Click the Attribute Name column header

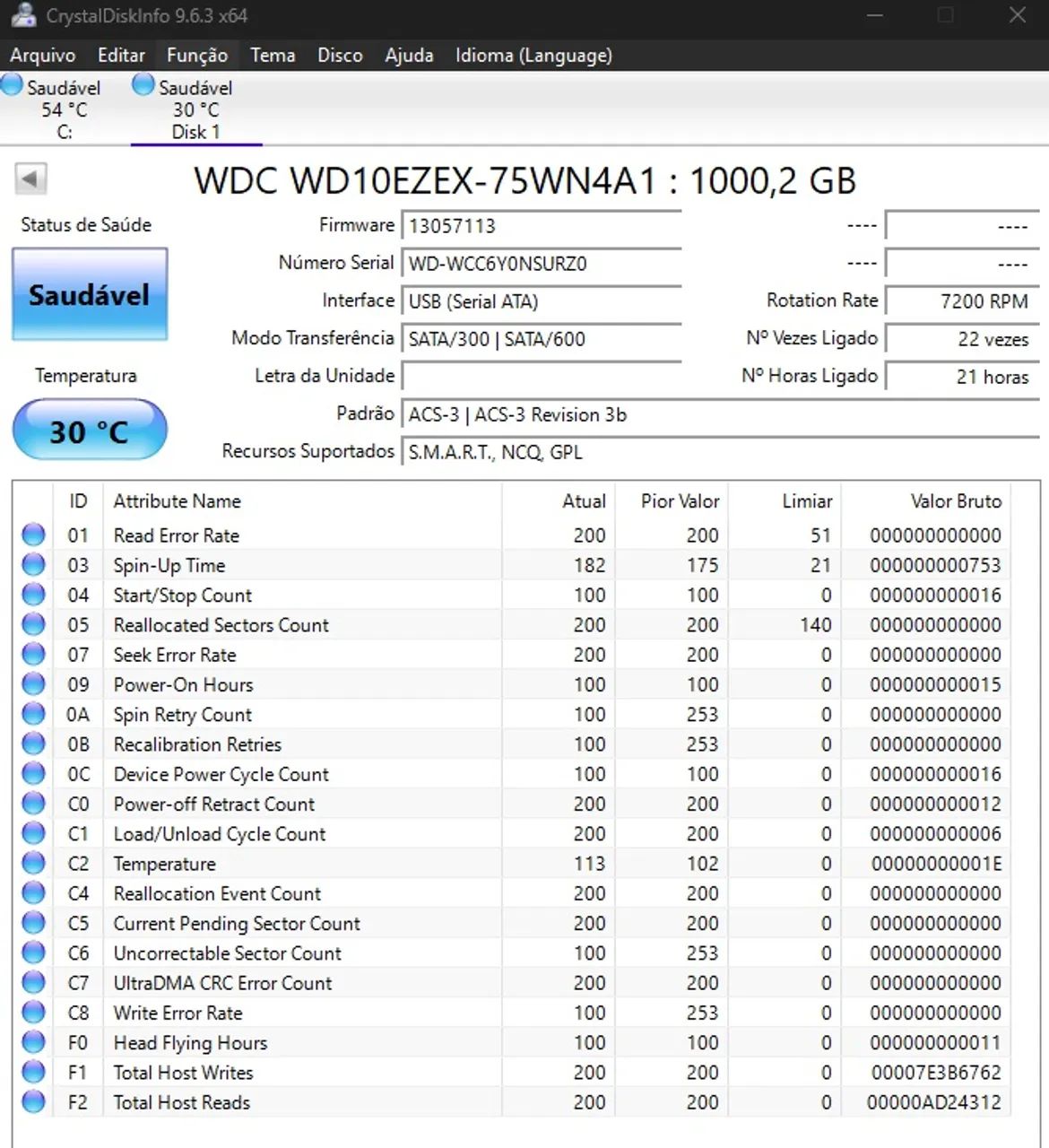click(302, 501)
